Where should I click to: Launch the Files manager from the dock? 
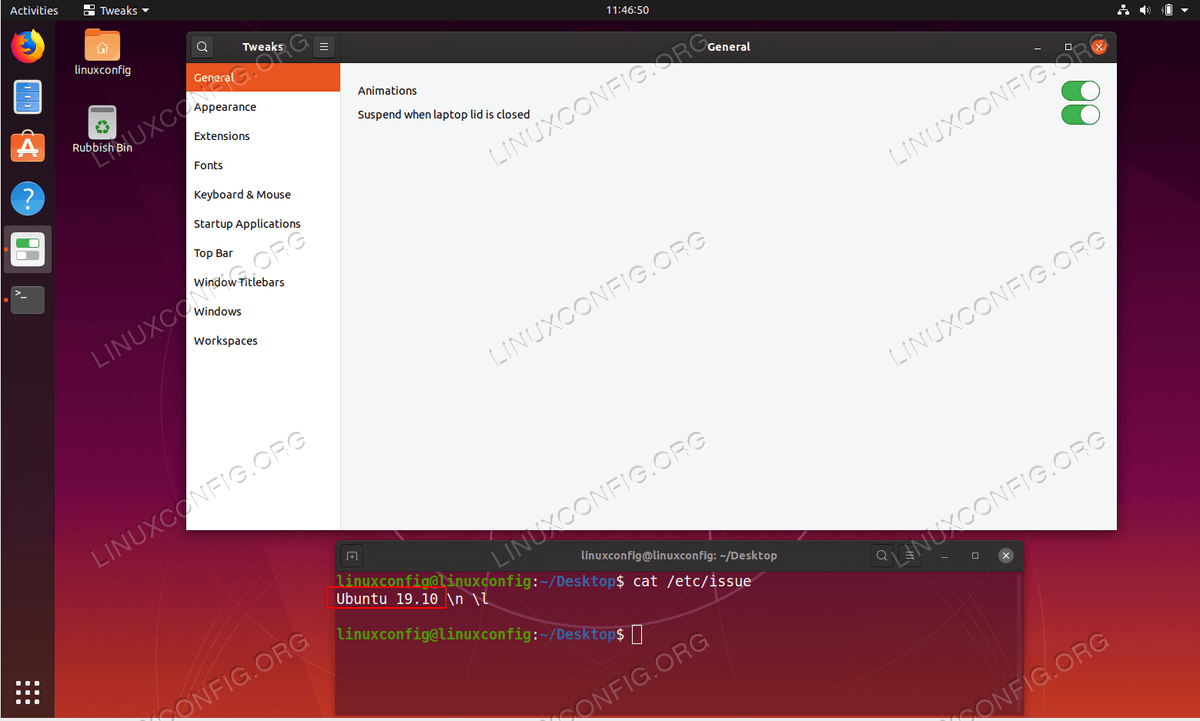click(x=28, y=97)
